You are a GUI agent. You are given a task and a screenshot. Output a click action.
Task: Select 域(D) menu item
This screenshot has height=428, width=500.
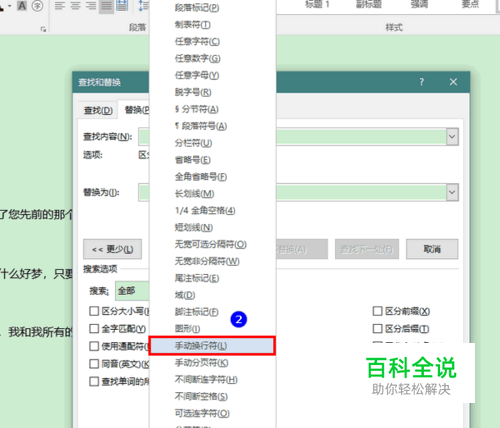click(212, 295)
